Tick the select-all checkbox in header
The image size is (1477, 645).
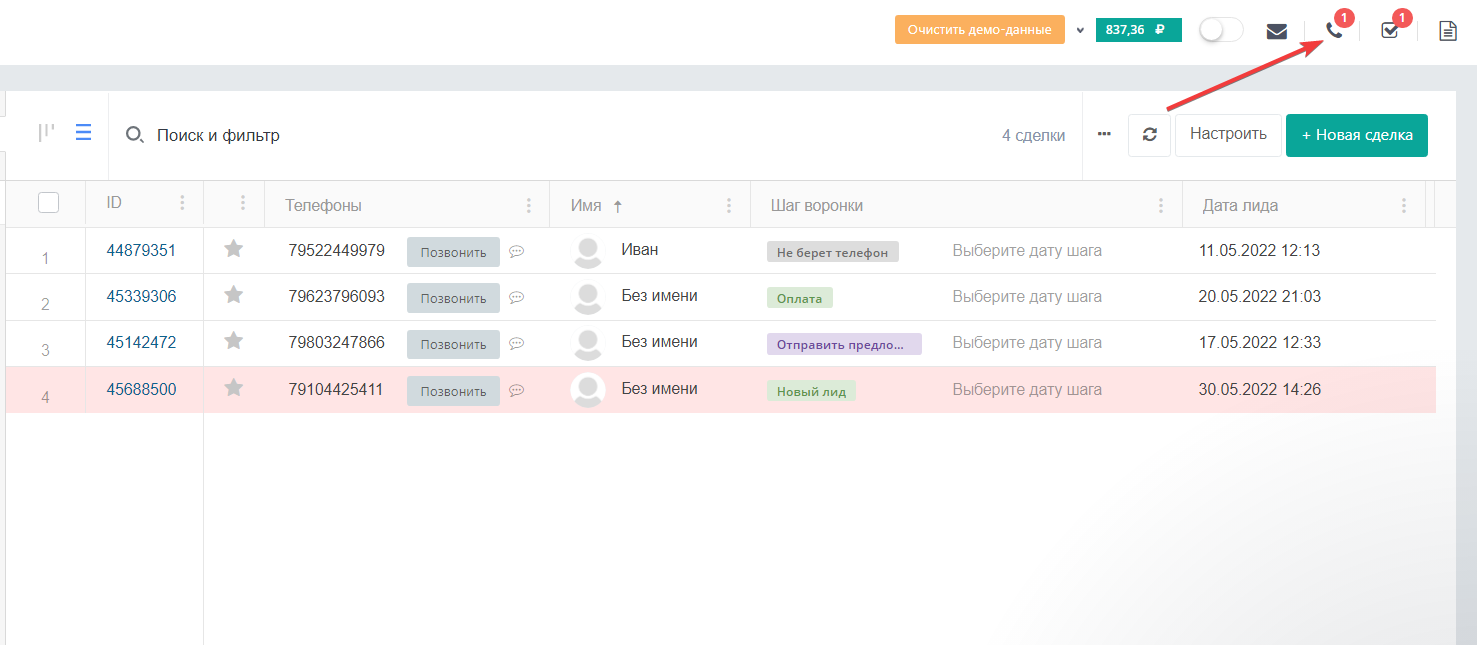(x=48, y=203)
